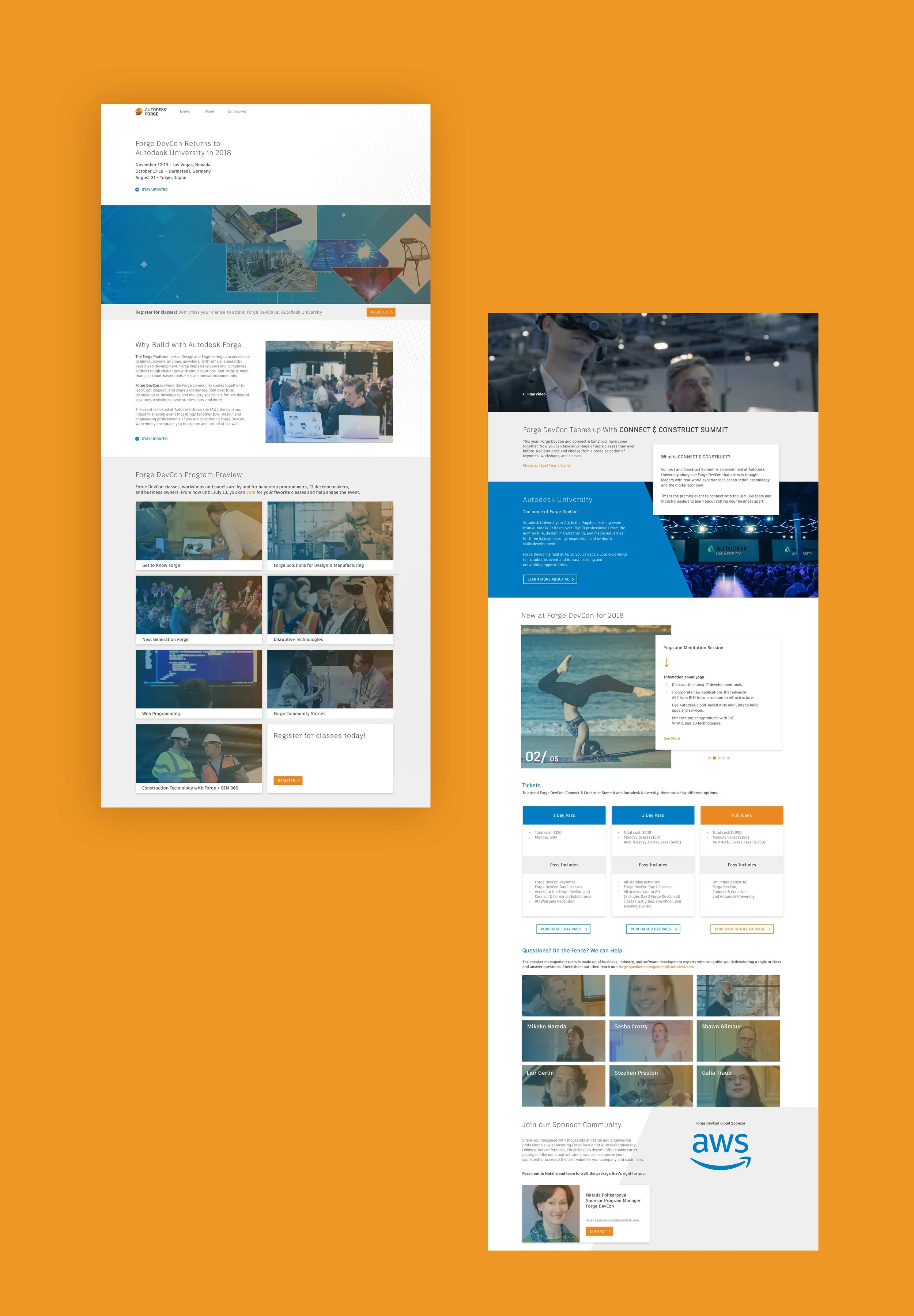
Task: Click 'What is CONNECT & CONSTRUCT?' card title
Action: 695,457
